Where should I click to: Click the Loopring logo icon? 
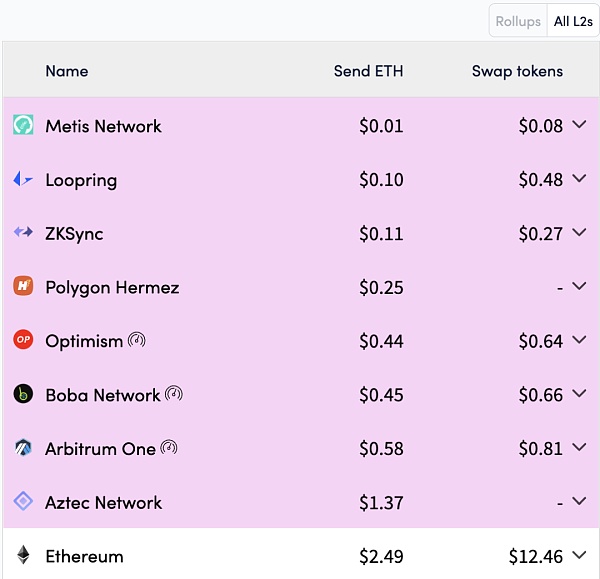click(23, 180)
